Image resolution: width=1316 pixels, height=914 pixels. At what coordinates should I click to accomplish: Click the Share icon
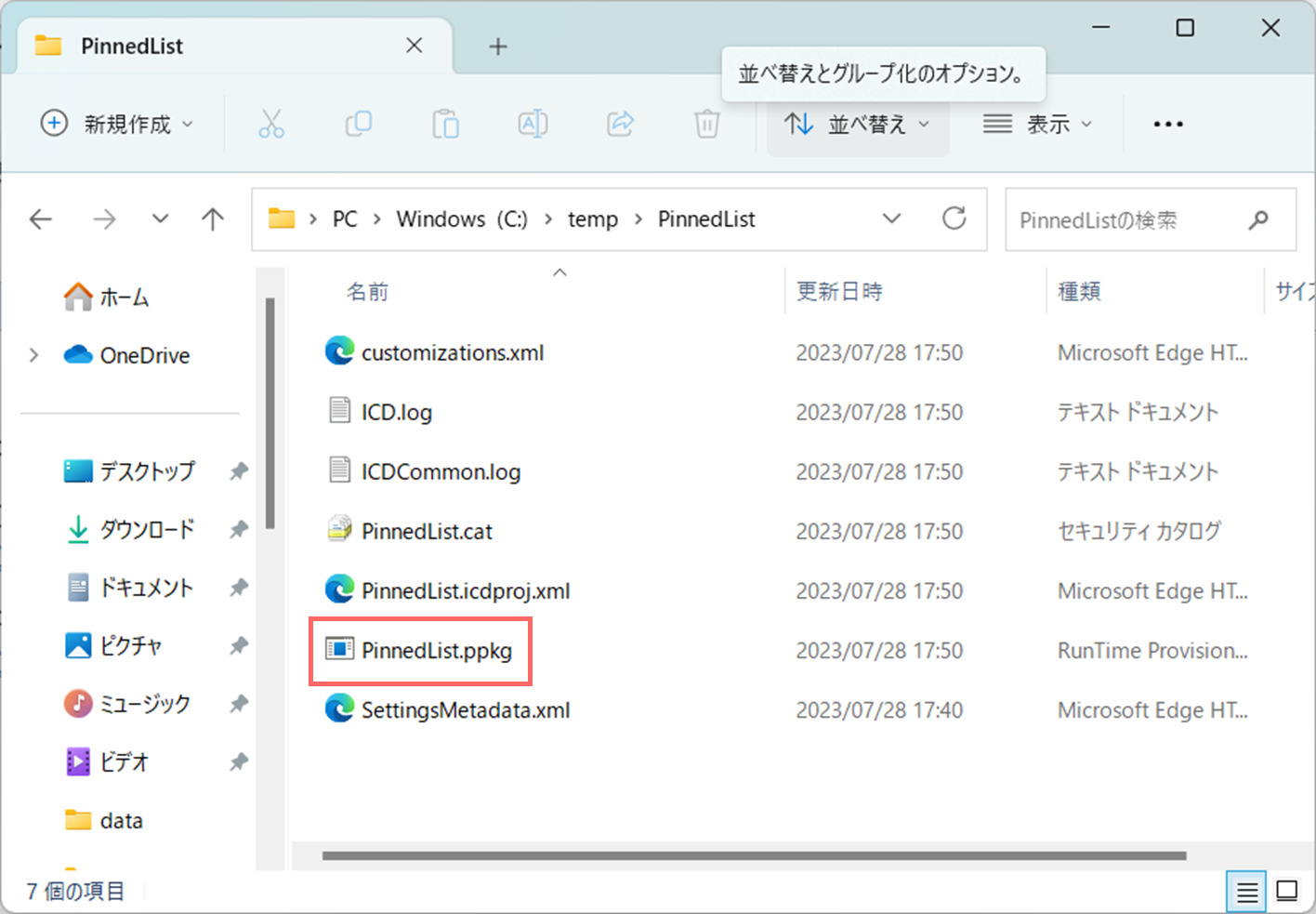620,123
